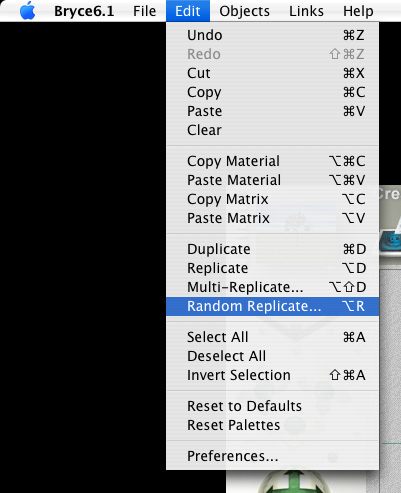Screen dimensions: 401x493
Task: Click the teal icon on Create palette
Action: coord(391,243)
